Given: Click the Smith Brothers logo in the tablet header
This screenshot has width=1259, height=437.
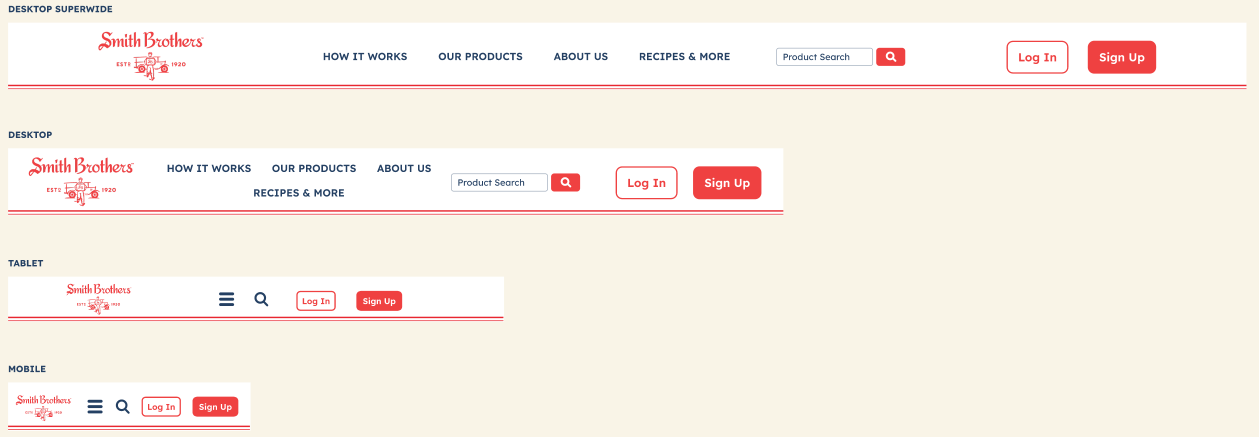Looking at the screenshot, I should [x=99, y=298].
